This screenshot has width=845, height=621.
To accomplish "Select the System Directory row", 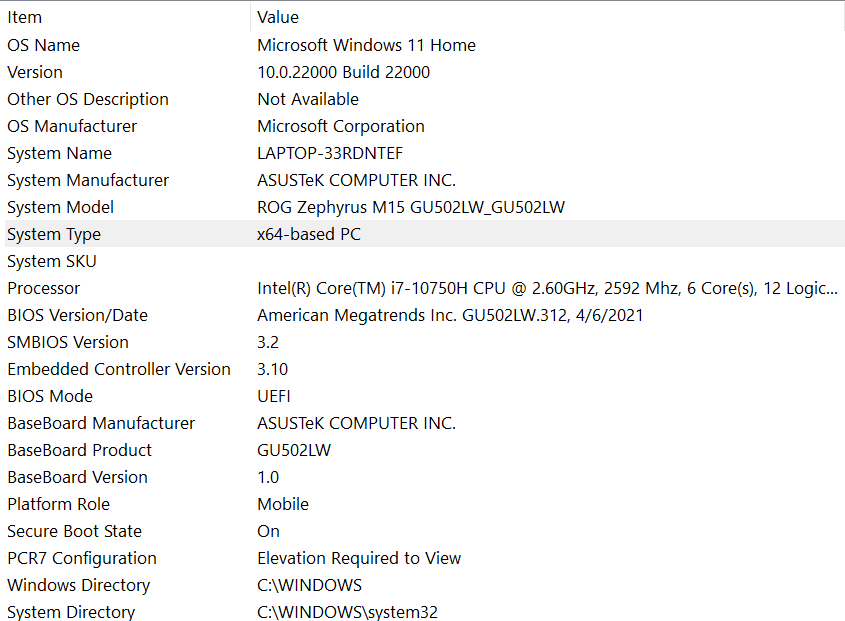I will [71, 612].
